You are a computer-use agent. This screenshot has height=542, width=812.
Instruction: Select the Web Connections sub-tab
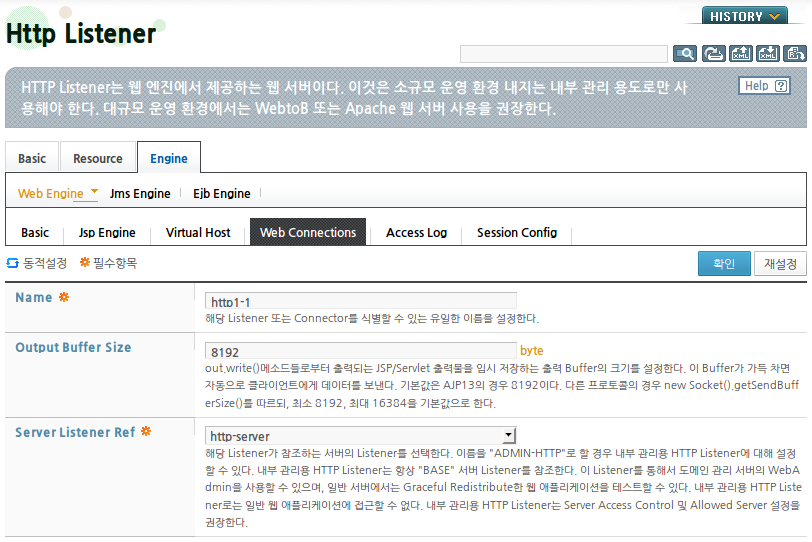[308, 232]
